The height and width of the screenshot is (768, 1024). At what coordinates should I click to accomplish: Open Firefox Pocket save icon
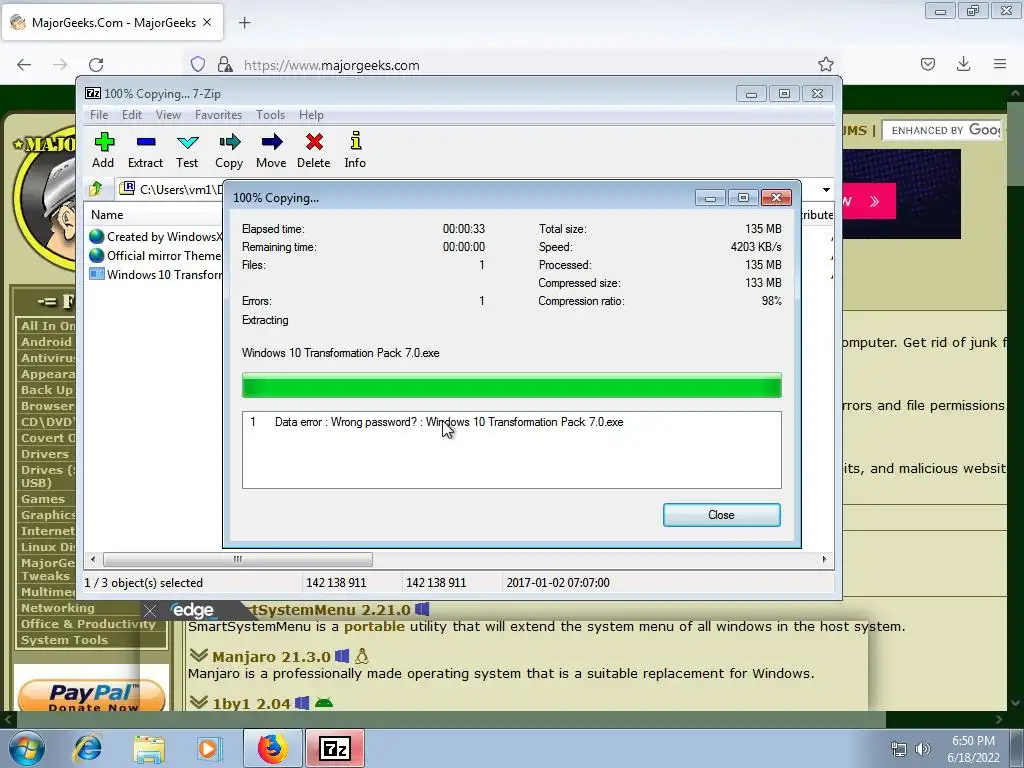coord(928,64)
